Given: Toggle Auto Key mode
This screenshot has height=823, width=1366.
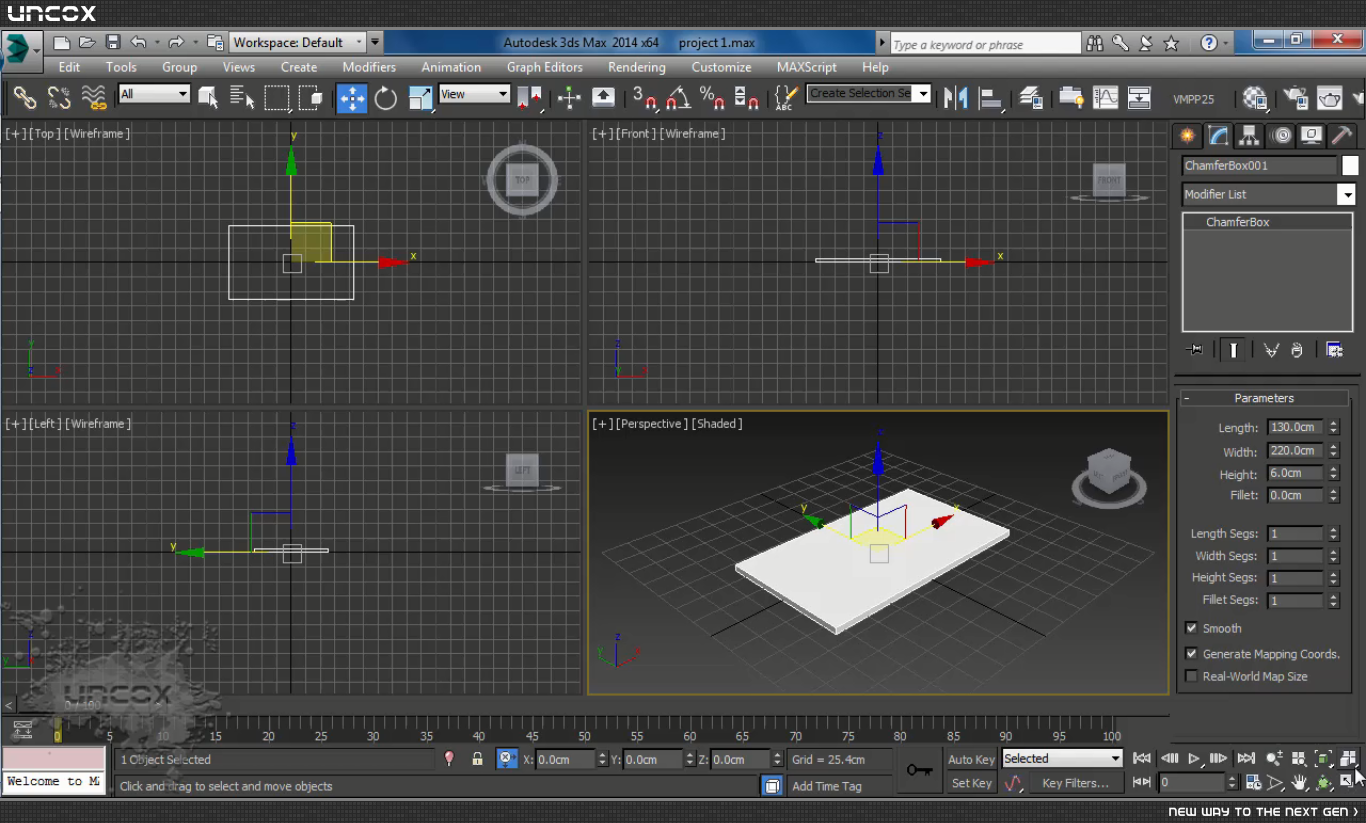Looking at the screenshot, I should click(971, 760).
